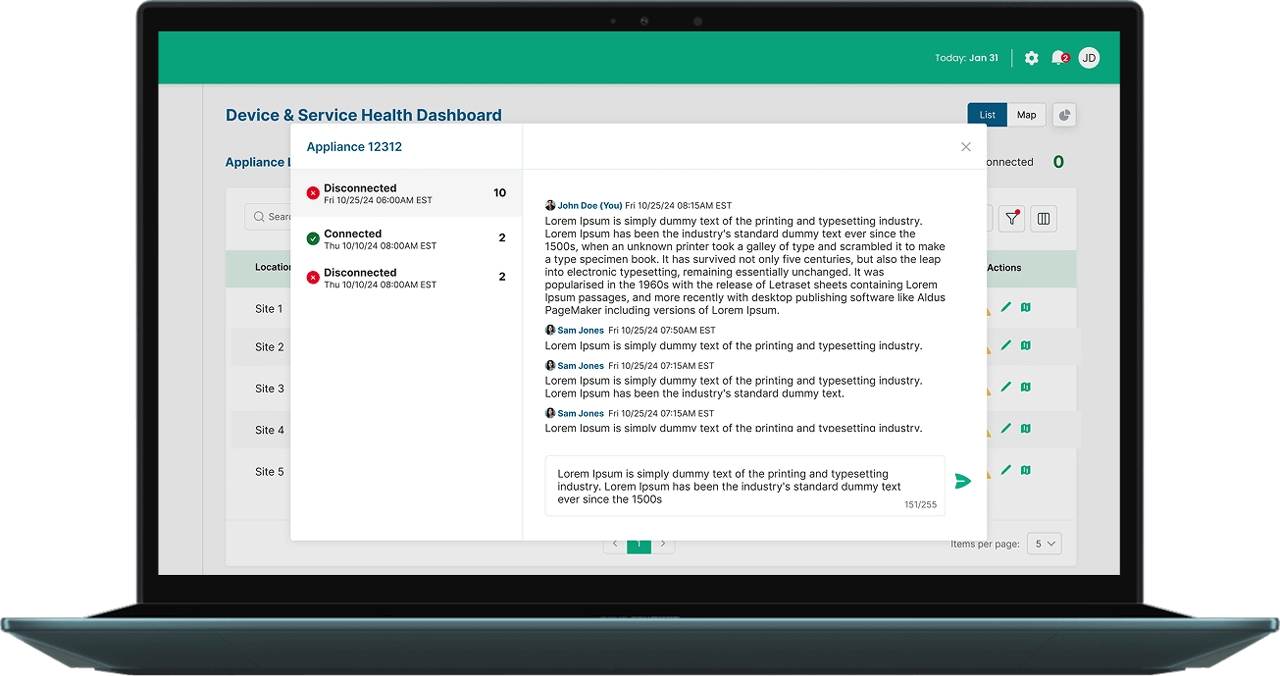Click the John Doe (You) author name
The image size is (1280, 676).
tap(589, 205)
